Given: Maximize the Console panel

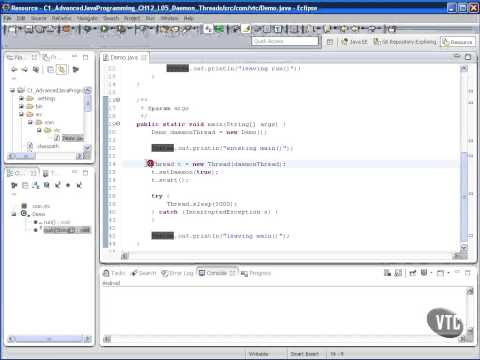Looking at the screenshot, I should [468, 273].
